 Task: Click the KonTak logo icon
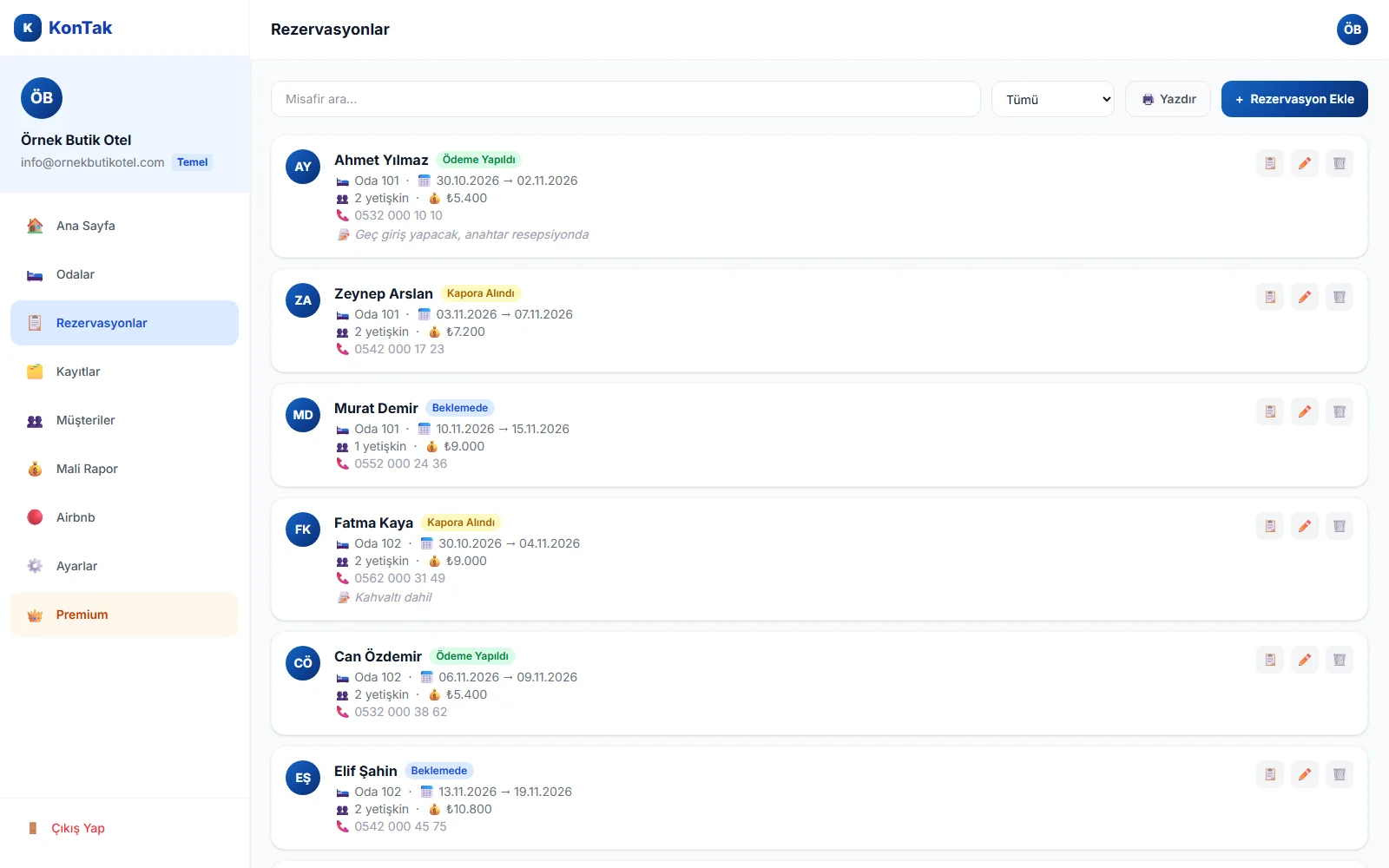pos(28,28)
